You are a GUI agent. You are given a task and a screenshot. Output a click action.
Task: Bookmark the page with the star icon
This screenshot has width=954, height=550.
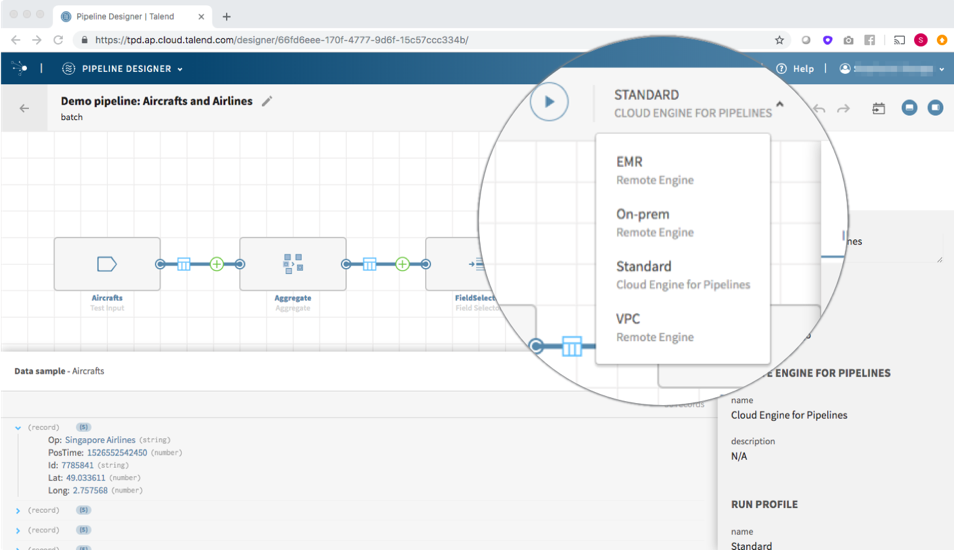(779, 40)
